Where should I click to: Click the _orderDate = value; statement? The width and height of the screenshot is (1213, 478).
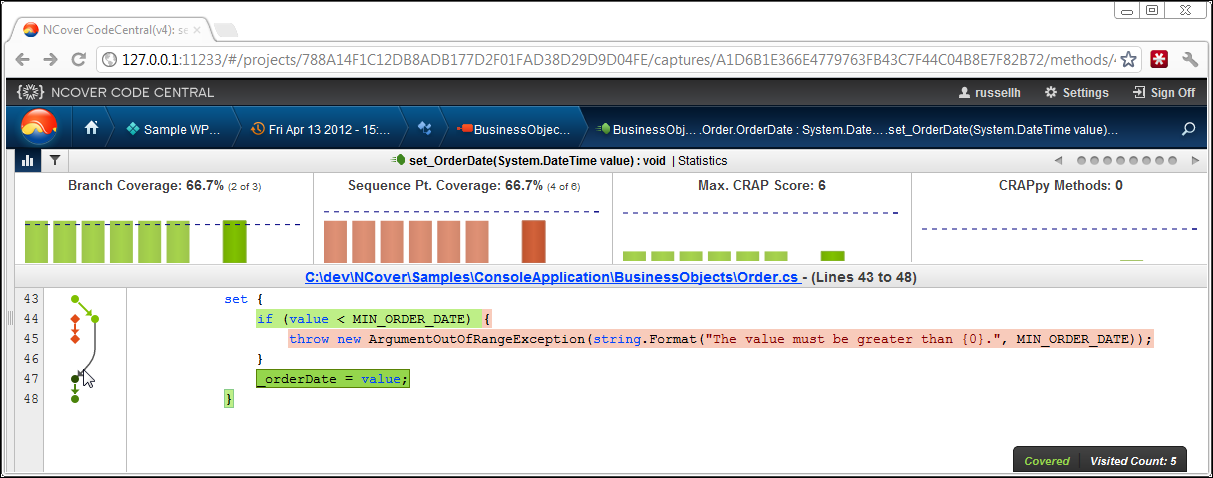332,379
